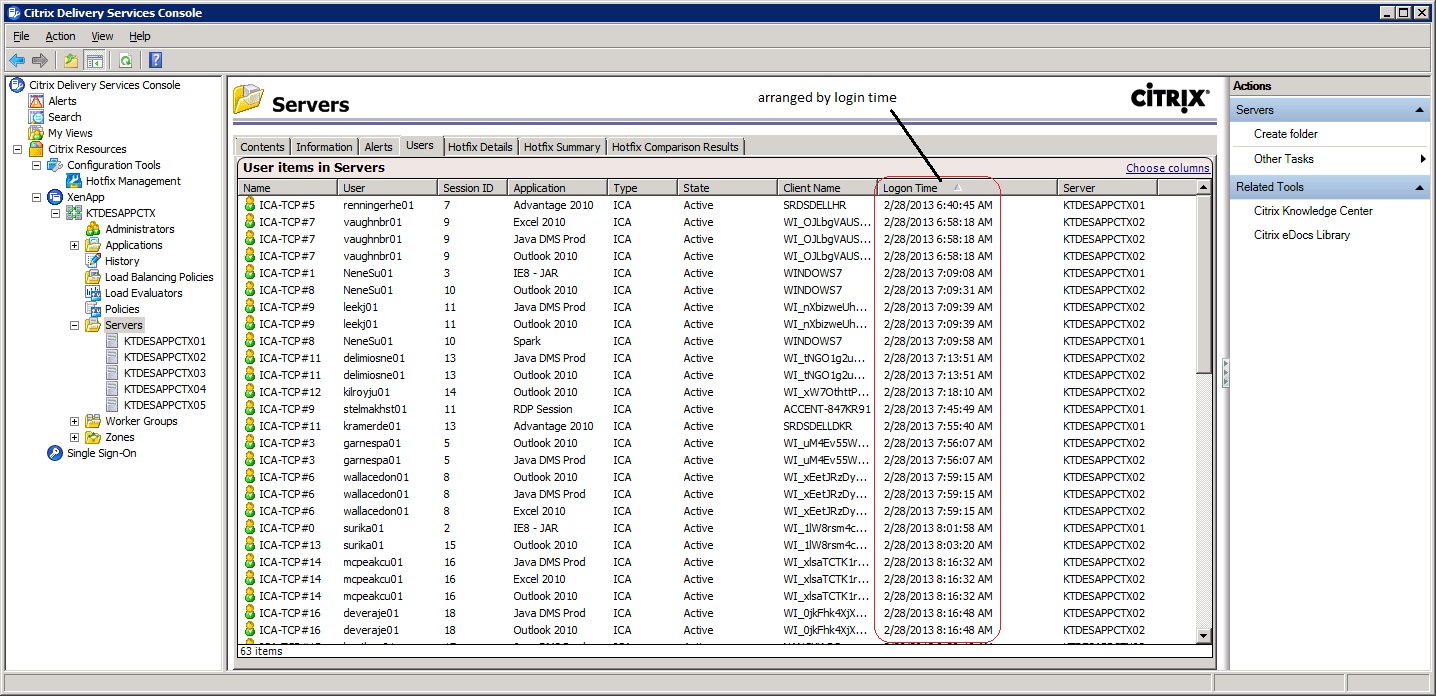The height and width of the screenshot is (696, 1436).
Task: Open Help via the question mark icon
Action: (x=155, y=61)
